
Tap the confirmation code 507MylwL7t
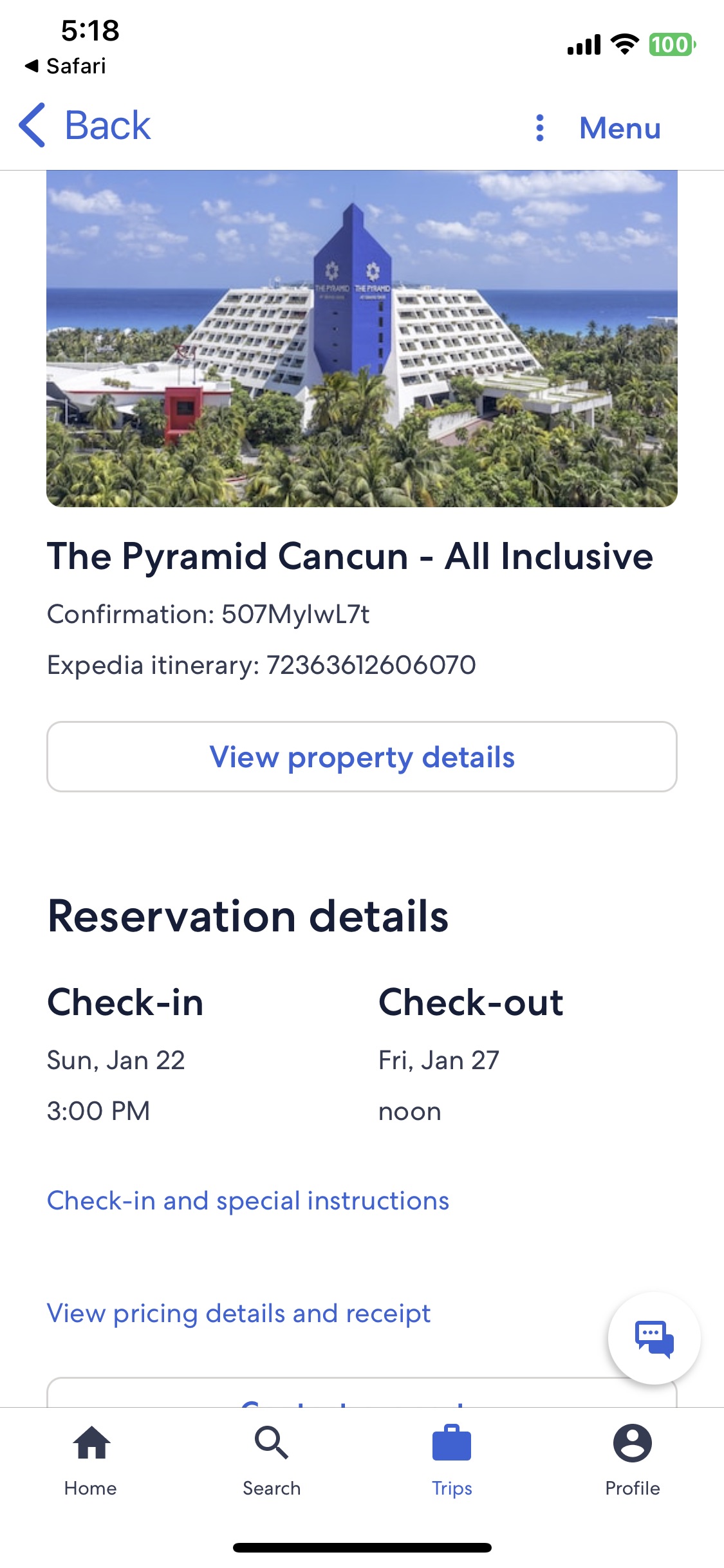pos(295,615)
